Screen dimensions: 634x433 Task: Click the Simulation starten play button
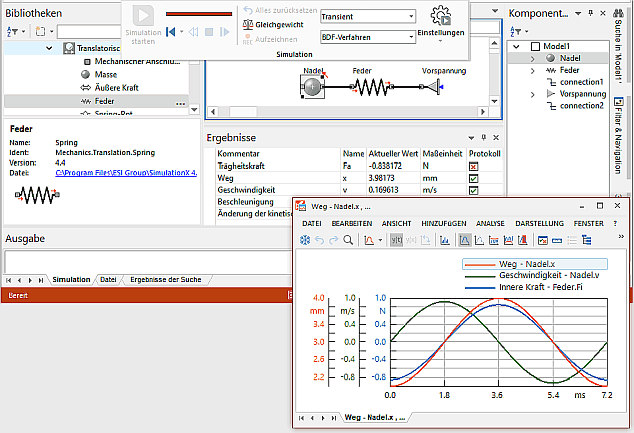(x=143, y=16)
